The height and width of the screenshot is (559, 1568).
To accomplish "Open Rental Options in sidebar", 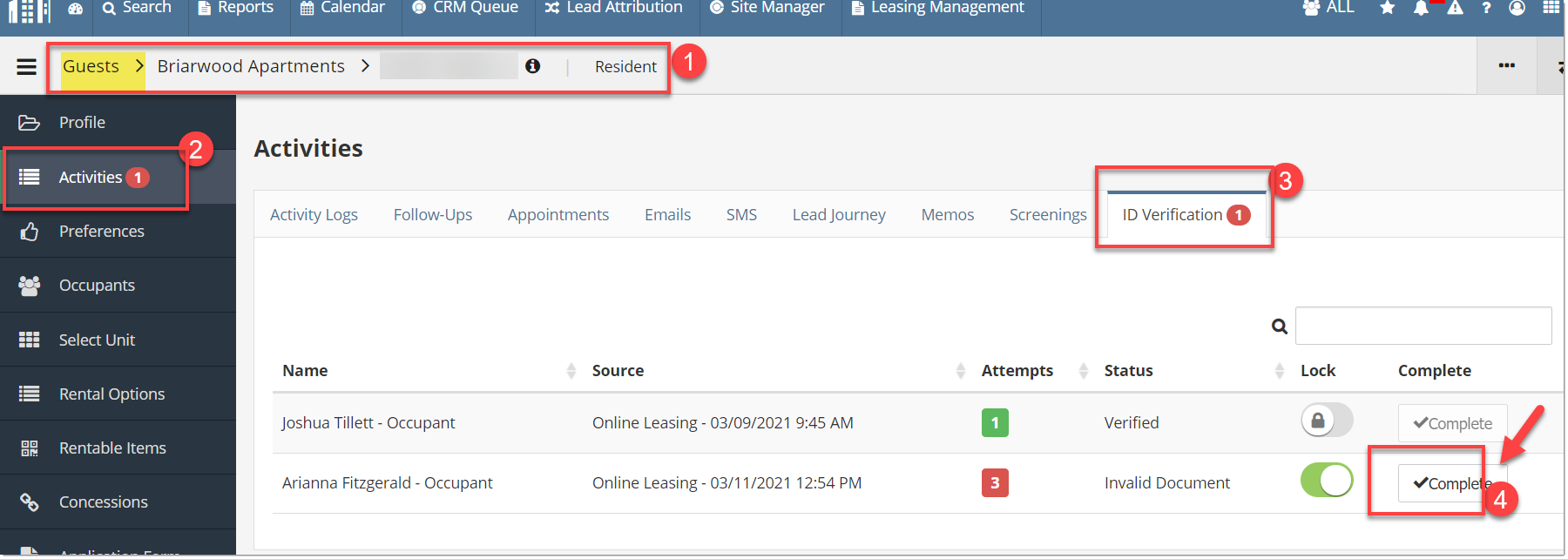I will (x=118, y=394).
